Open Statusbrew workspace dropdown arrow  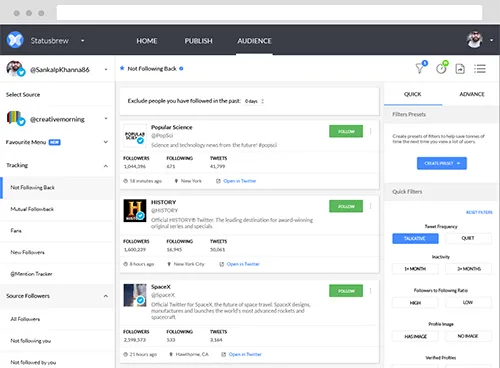tap(82, 41)
